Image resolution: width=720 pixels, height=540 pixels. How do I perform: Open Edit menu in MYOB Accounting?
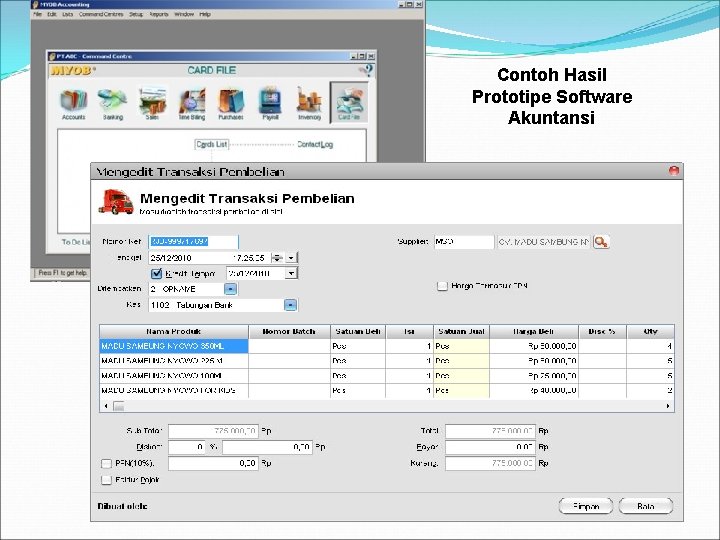click(52, 14)
